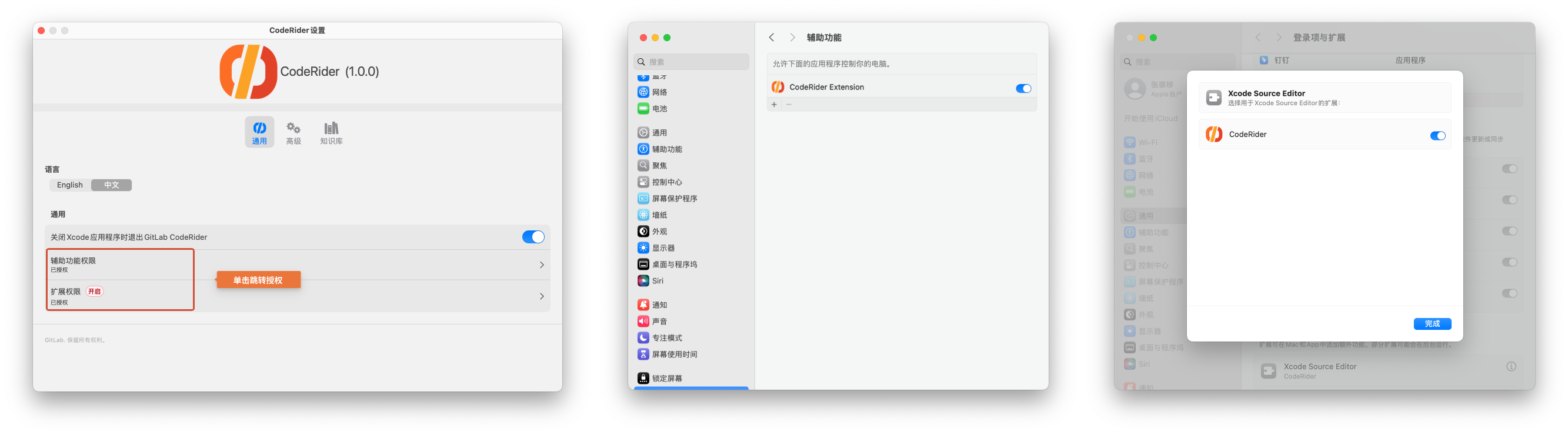Screen dimensions: 1568x435
Task: Click the Xcode Source Editor icon in the dialog header
Action: pos(1213,98)
